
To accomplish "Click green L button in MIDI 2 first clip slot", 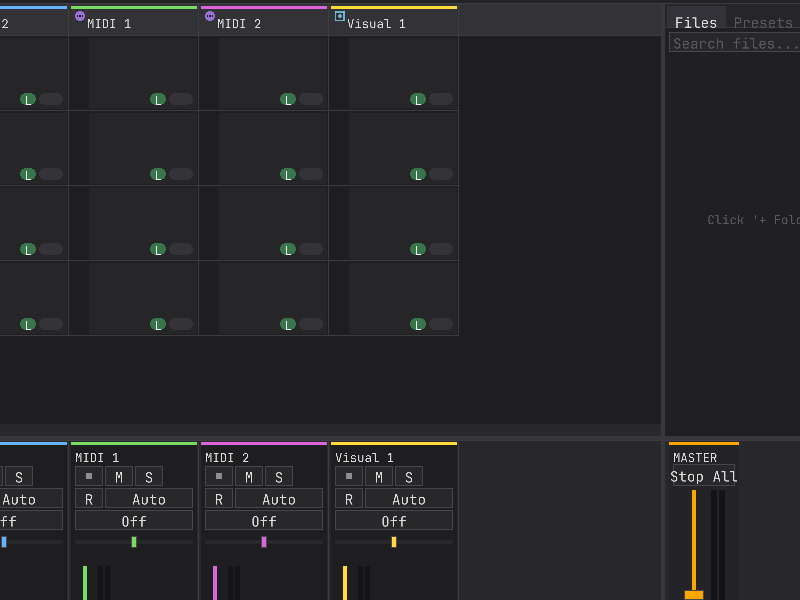I will (x=288, y=99).
